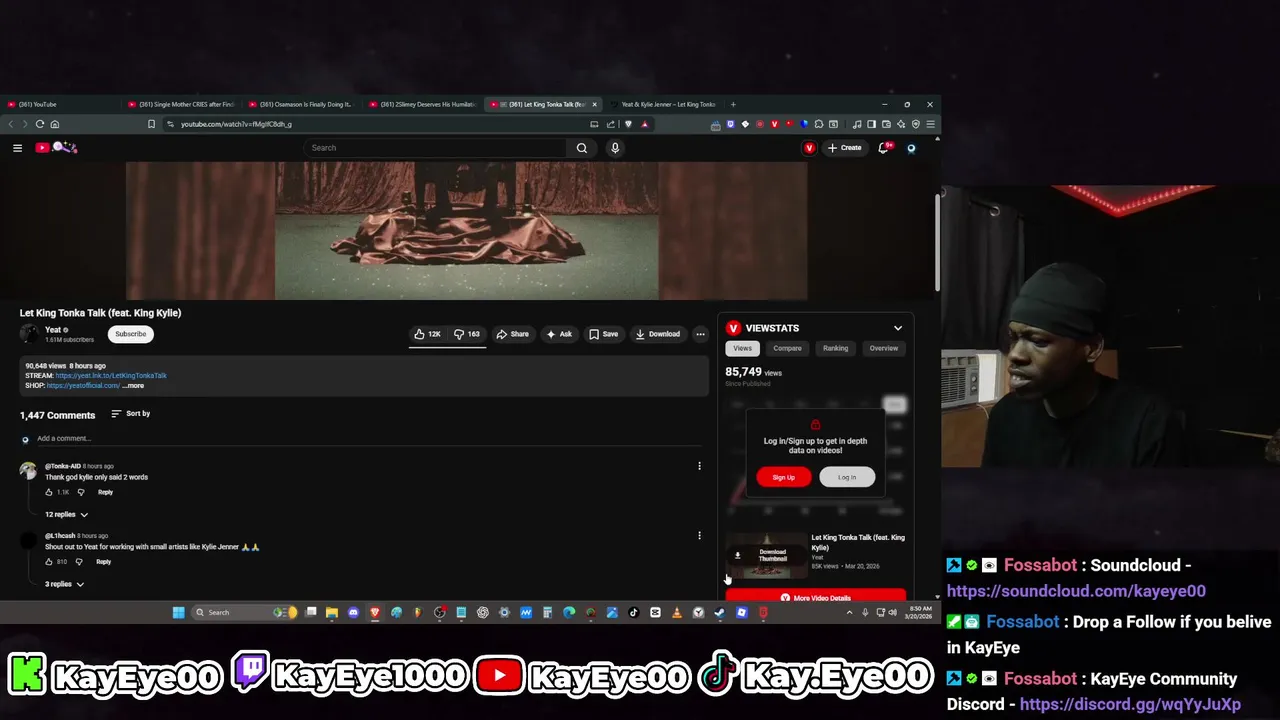This screenshot has width=1280, height=720.
Task: Click the Ask button
Action: [560, 334]
